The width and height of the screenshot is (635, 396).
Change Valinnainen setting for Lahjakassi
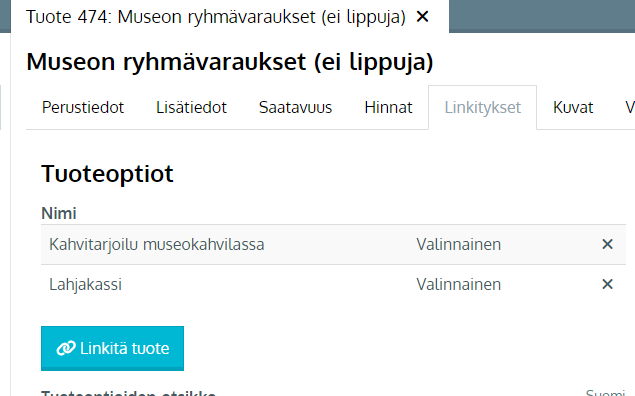tap(458, 285)
